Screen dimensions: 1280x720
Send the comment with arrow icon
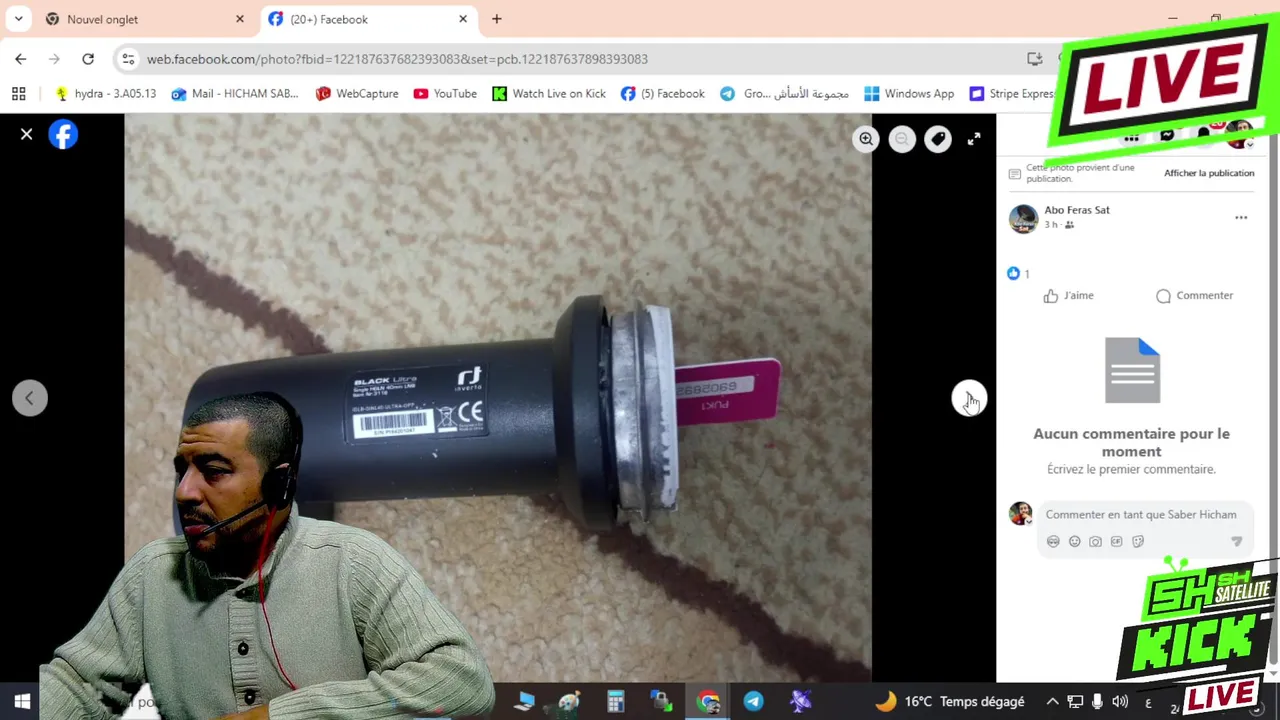(1236, 541)
